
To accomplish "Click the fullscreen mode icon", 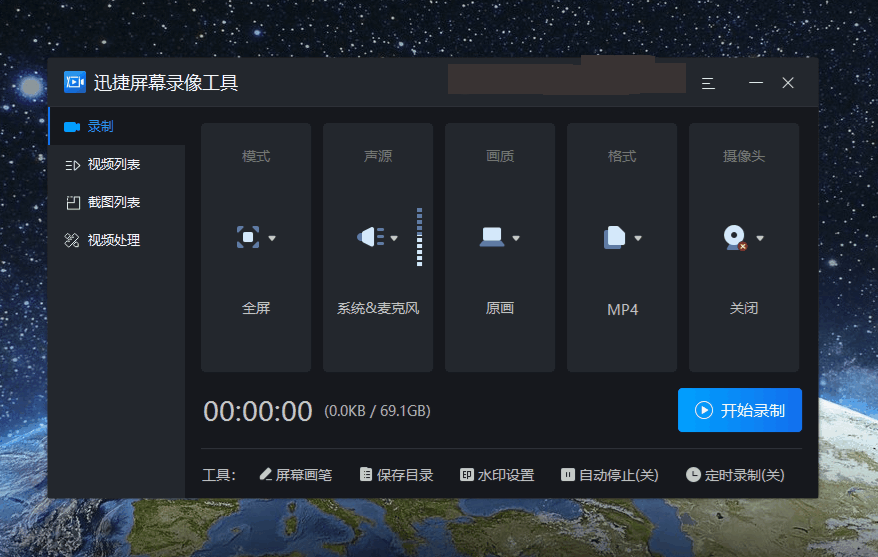I will (248, 237).
